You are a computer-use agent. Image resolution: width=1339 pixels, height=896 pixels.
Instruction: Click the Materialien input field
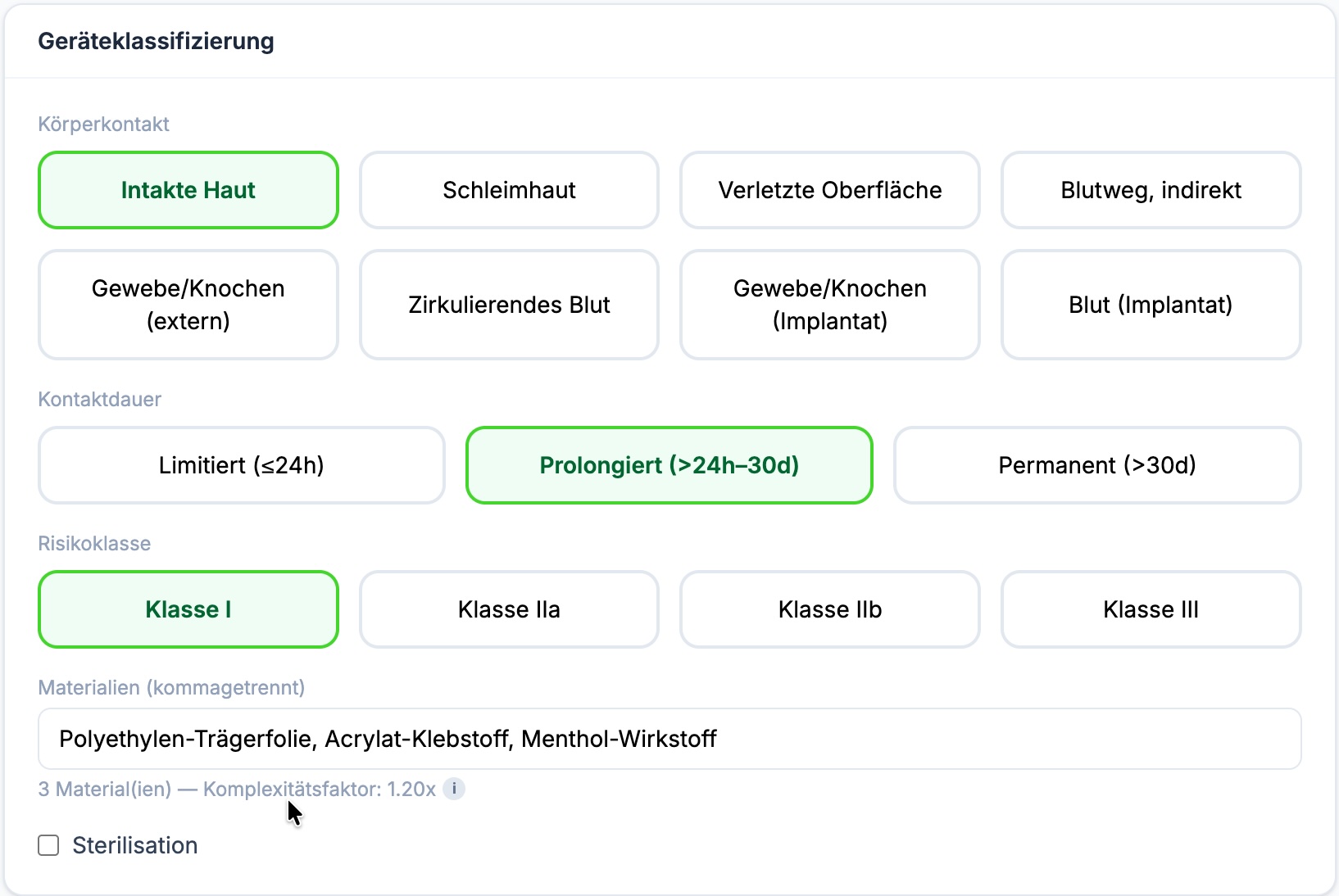click(669, 738)
